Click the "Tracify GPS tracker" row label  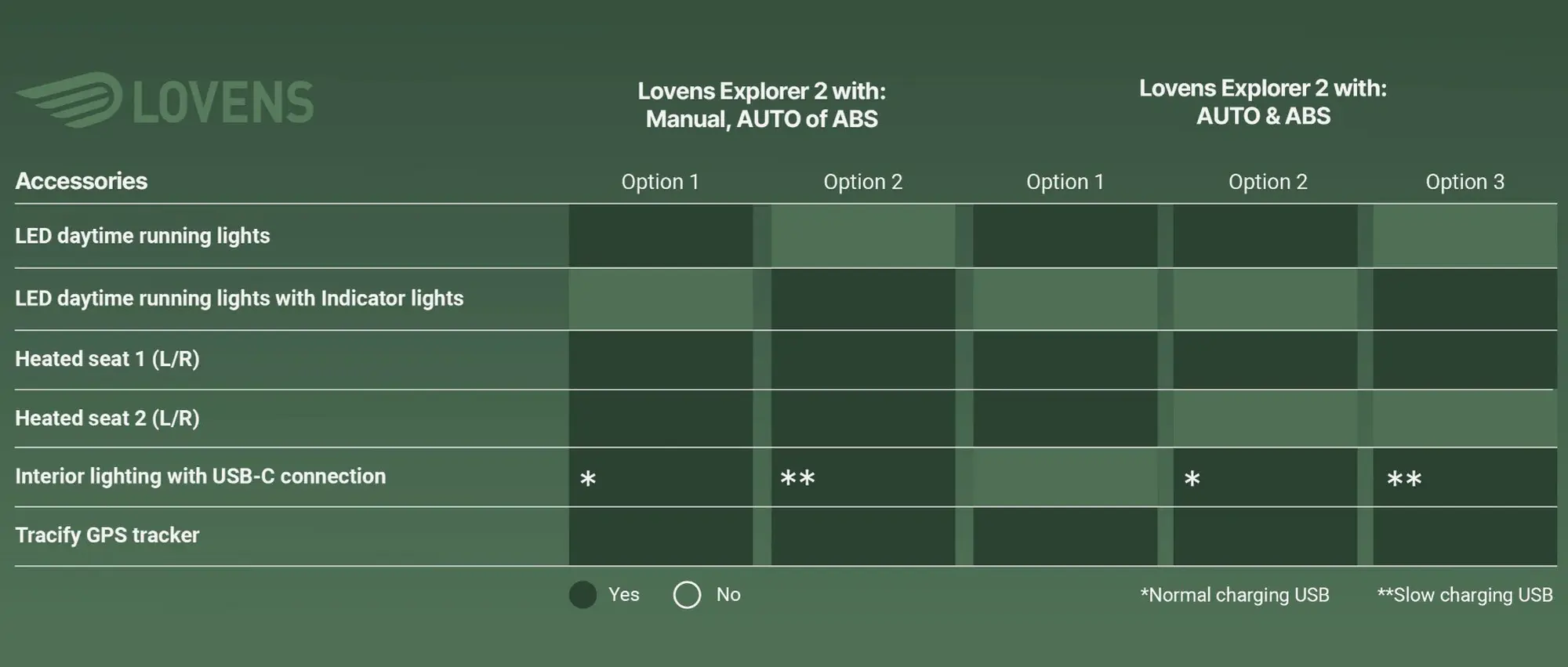click(x=107, y=535)
